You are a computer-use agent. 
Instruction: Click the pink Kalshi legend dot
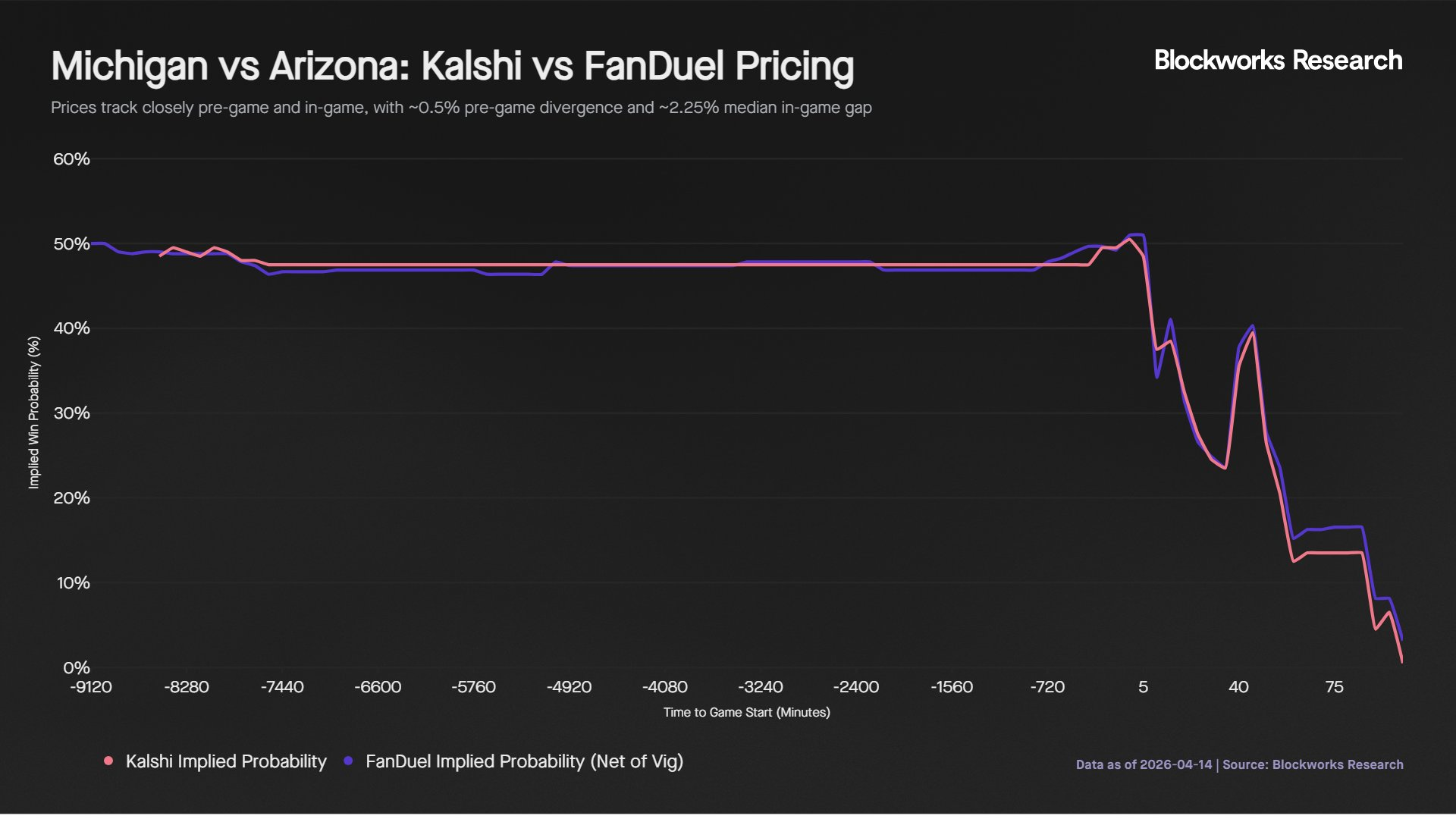[108, 761]
